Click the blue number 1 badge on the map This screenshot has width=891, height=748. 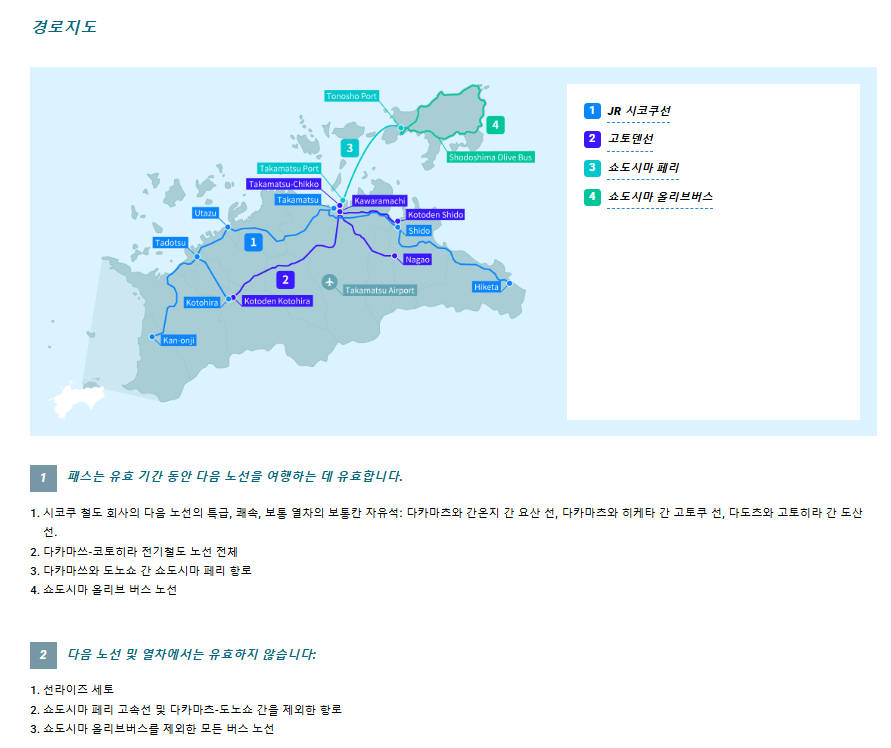coord(253,241)
